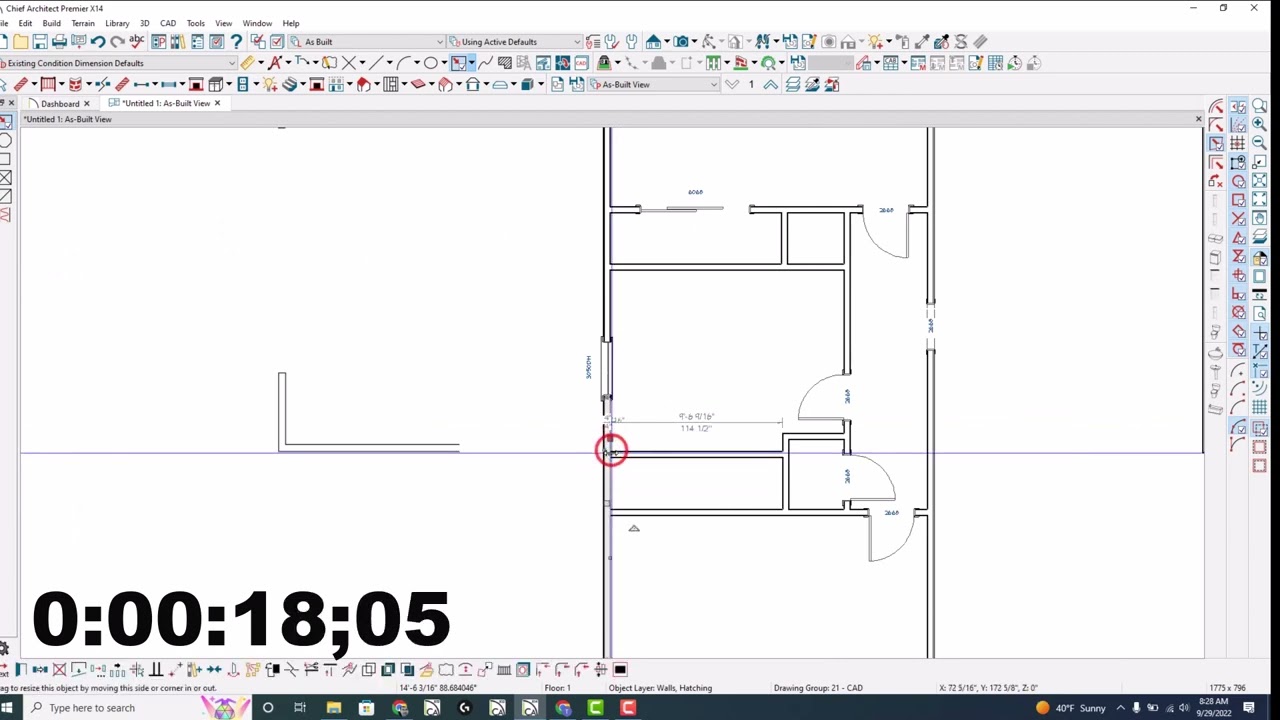Viewport: 1280px width, 720px height.
Task: Open the CAD menu
Action: pos(168,23)
